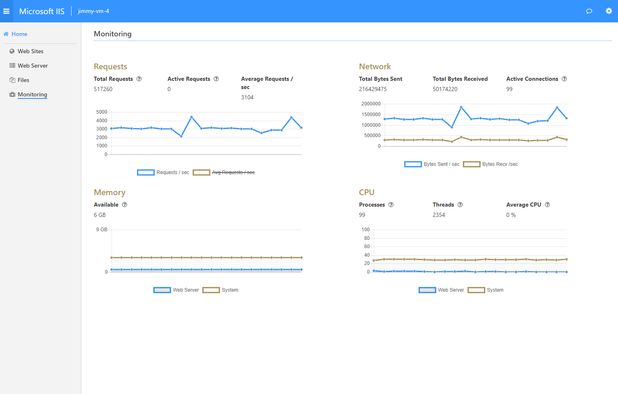618x394 pixels.
Task: Click help icon beside Active Requests
Action: [x=216, y=79]
